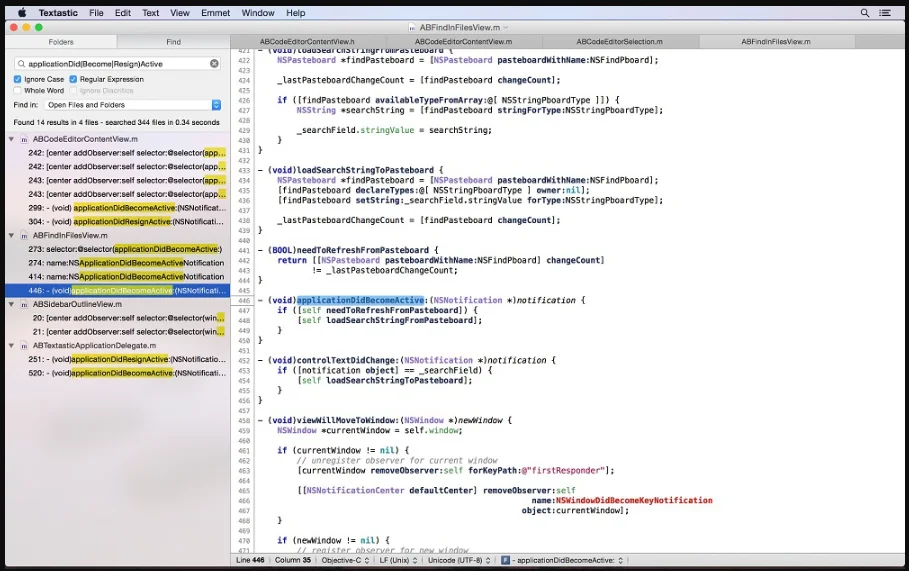The height and width of the screenshot is (571, 909).
Task: Click file icon of ABFindInFilesView.m result group
Action: click(x=24, y=235)
